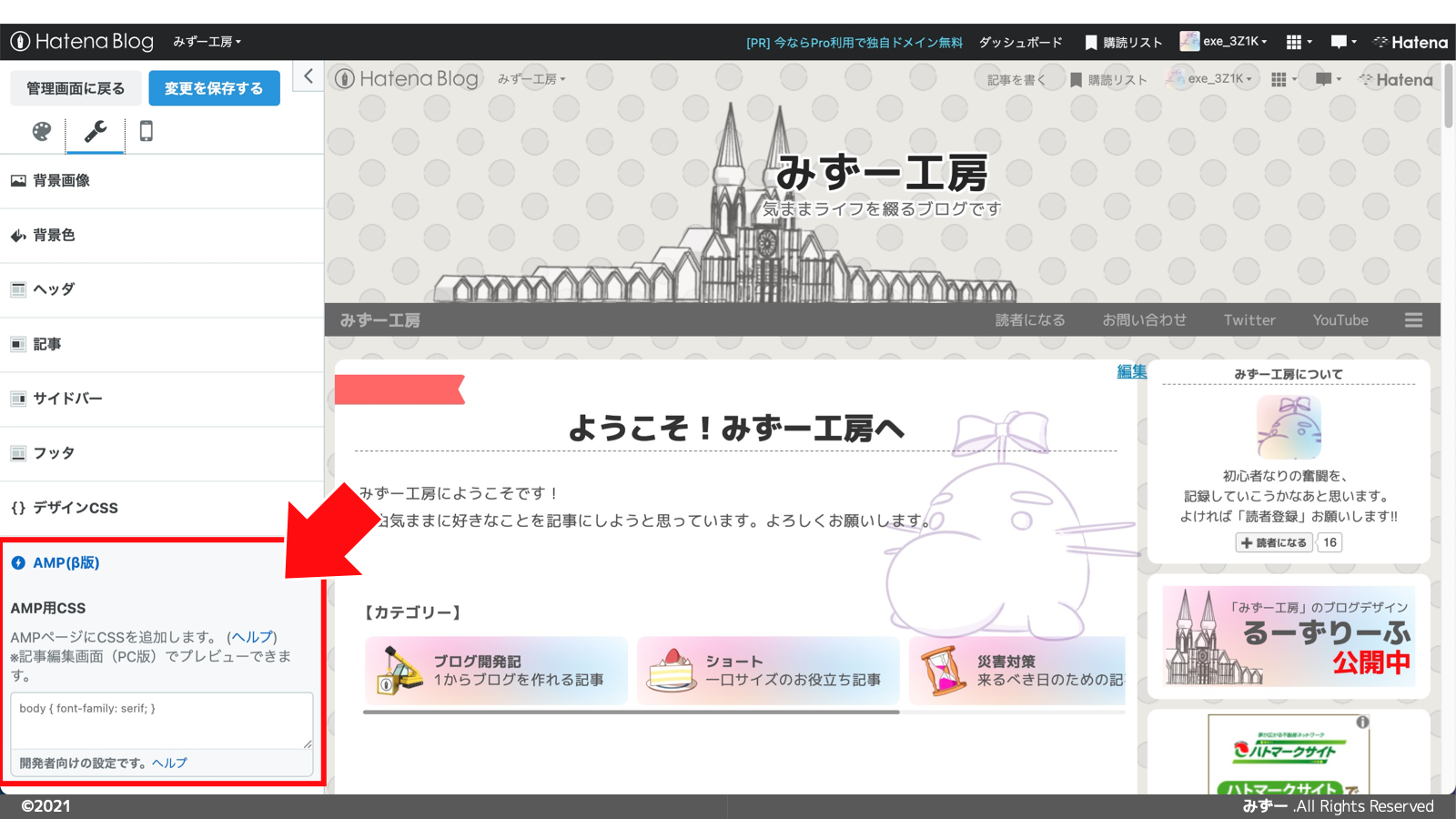
Task: Expand the サイドバー section
Action: coord(162,399)
